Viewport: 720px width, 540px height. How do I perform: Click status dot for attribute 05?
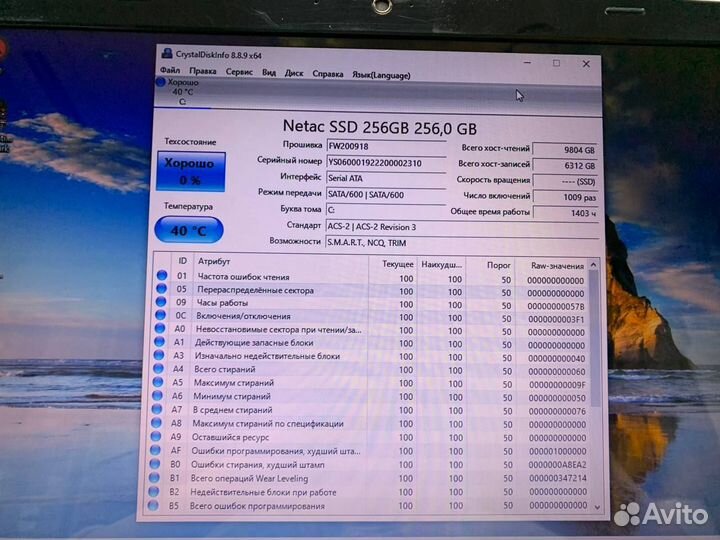pyautogui.click(x=161, y=288)
